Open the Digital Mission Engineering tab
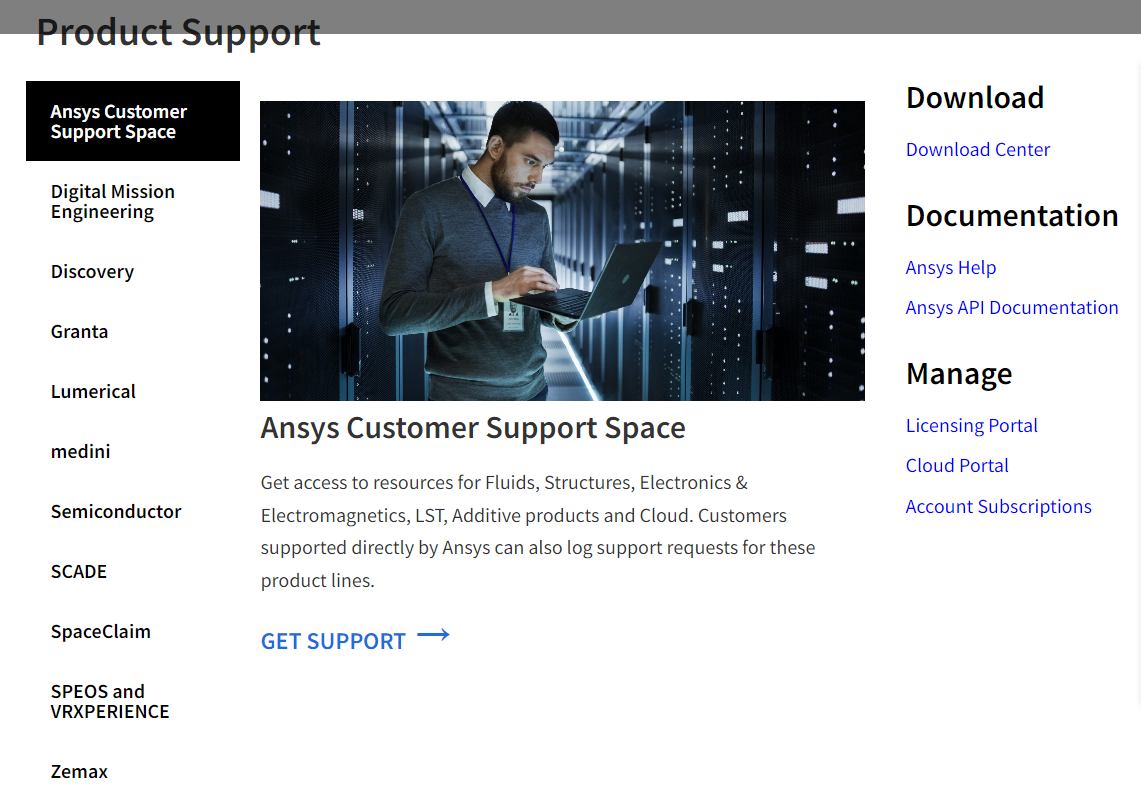The image size is (1141, 812). coord(113,202)
